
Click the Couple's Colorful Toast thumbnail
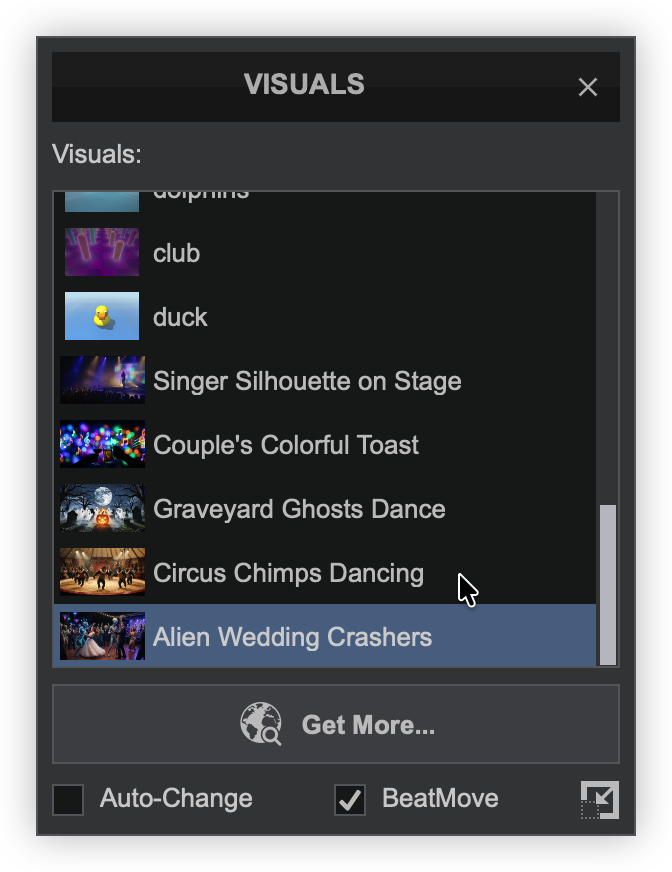pyautogui.click(x=102, y=445)
